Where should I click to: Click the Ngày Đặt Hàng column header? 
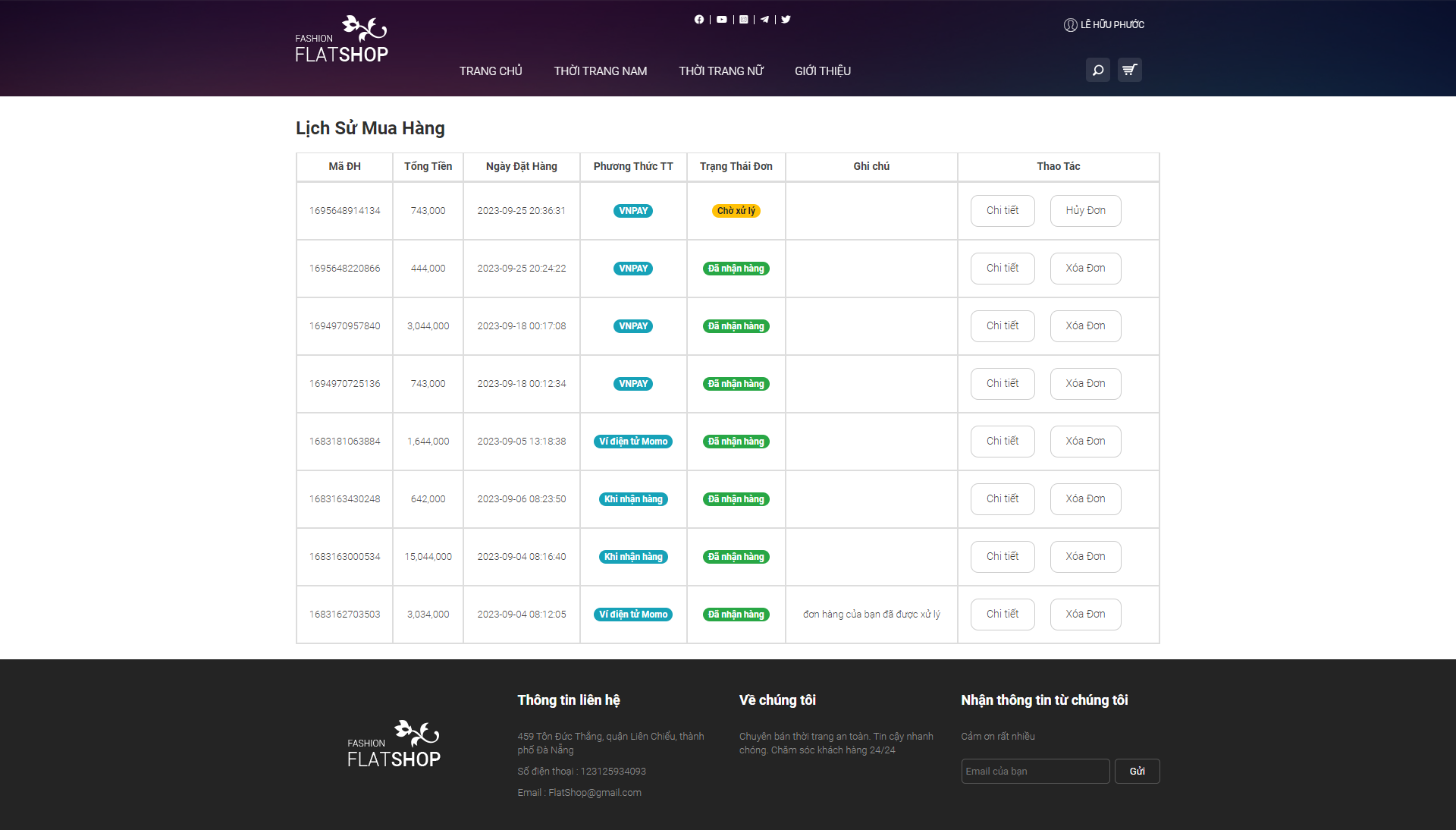522,166
